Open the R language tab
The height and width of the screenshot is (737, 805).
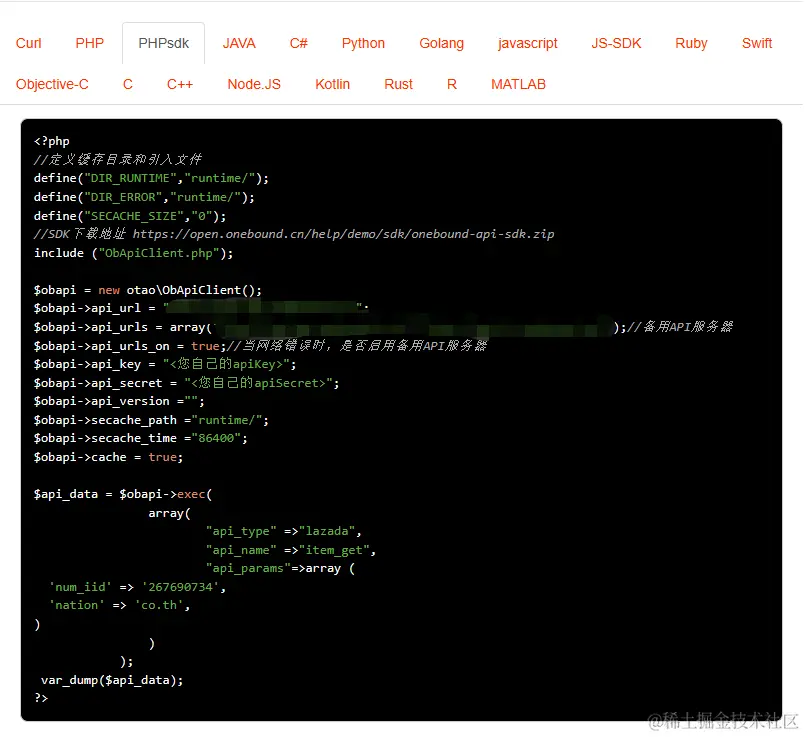click(452, 84)
